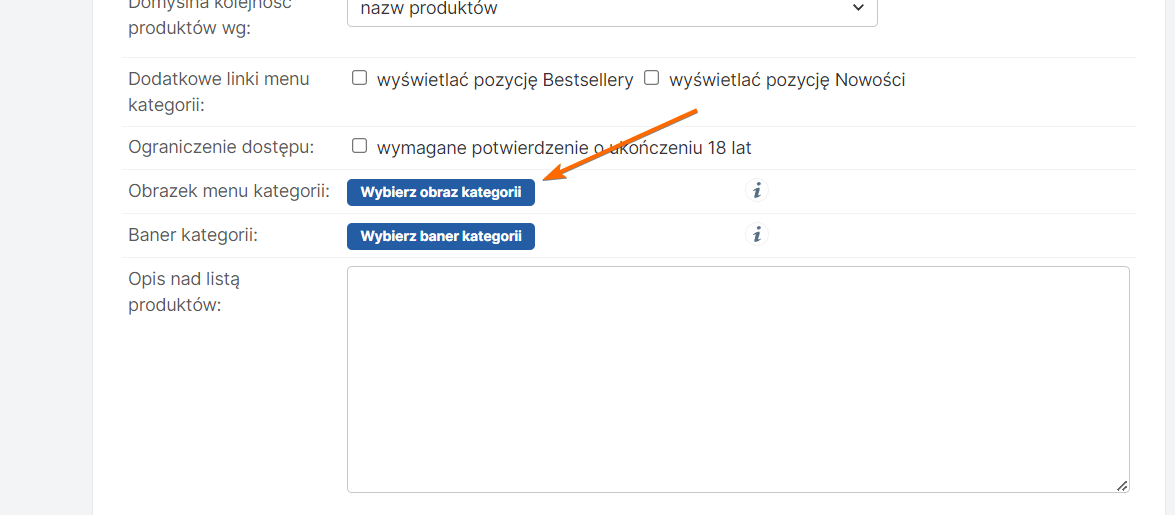
Task: Enable the Nowości position checkbox
Action: [x=652, y=78]
